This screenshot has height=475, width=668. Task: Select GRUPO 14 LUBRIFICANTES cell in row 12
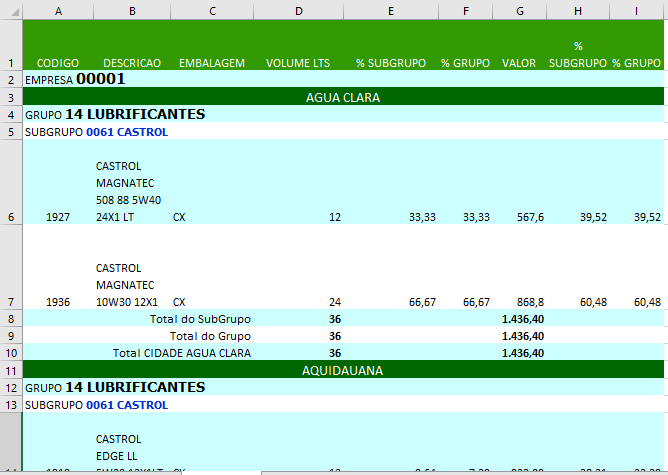(115, 386)
